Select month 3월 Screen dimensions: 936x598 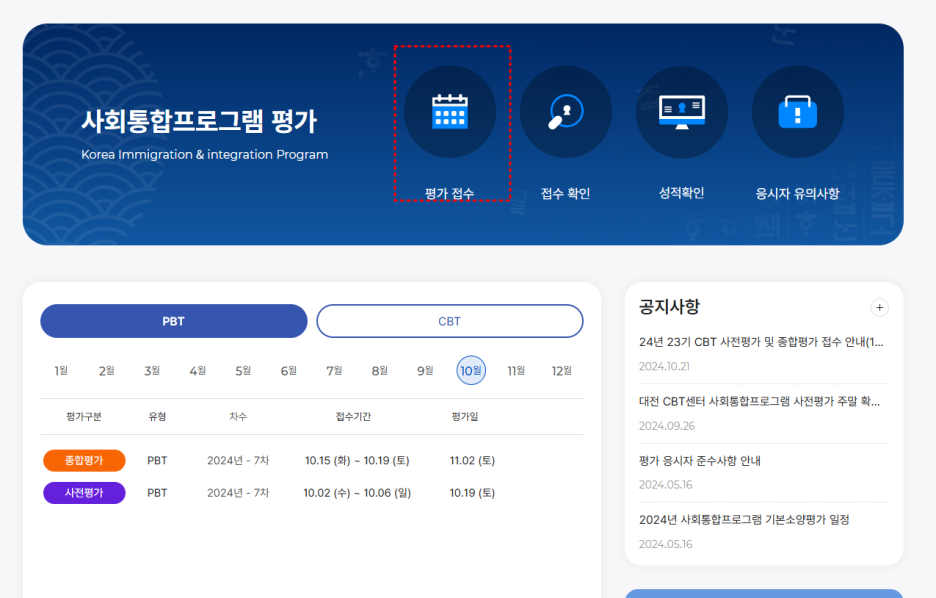152,371
